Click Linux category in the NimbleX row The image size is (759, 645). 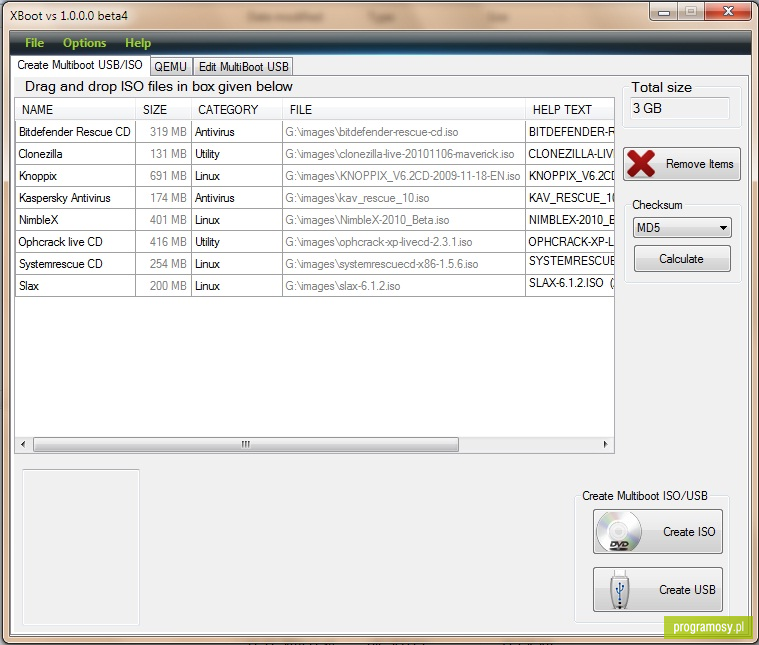[x=237, y=220]
